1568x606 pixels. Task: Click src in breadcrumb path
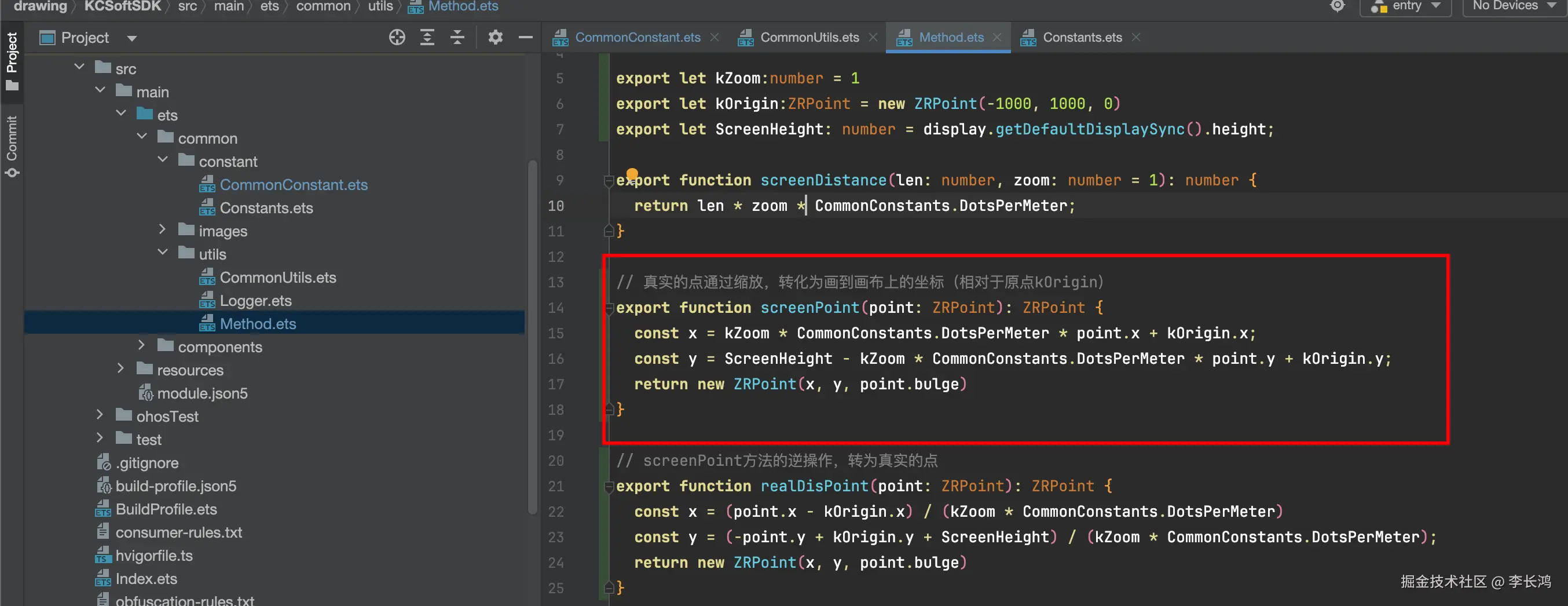pyautogui.click(x=188, y=6)
